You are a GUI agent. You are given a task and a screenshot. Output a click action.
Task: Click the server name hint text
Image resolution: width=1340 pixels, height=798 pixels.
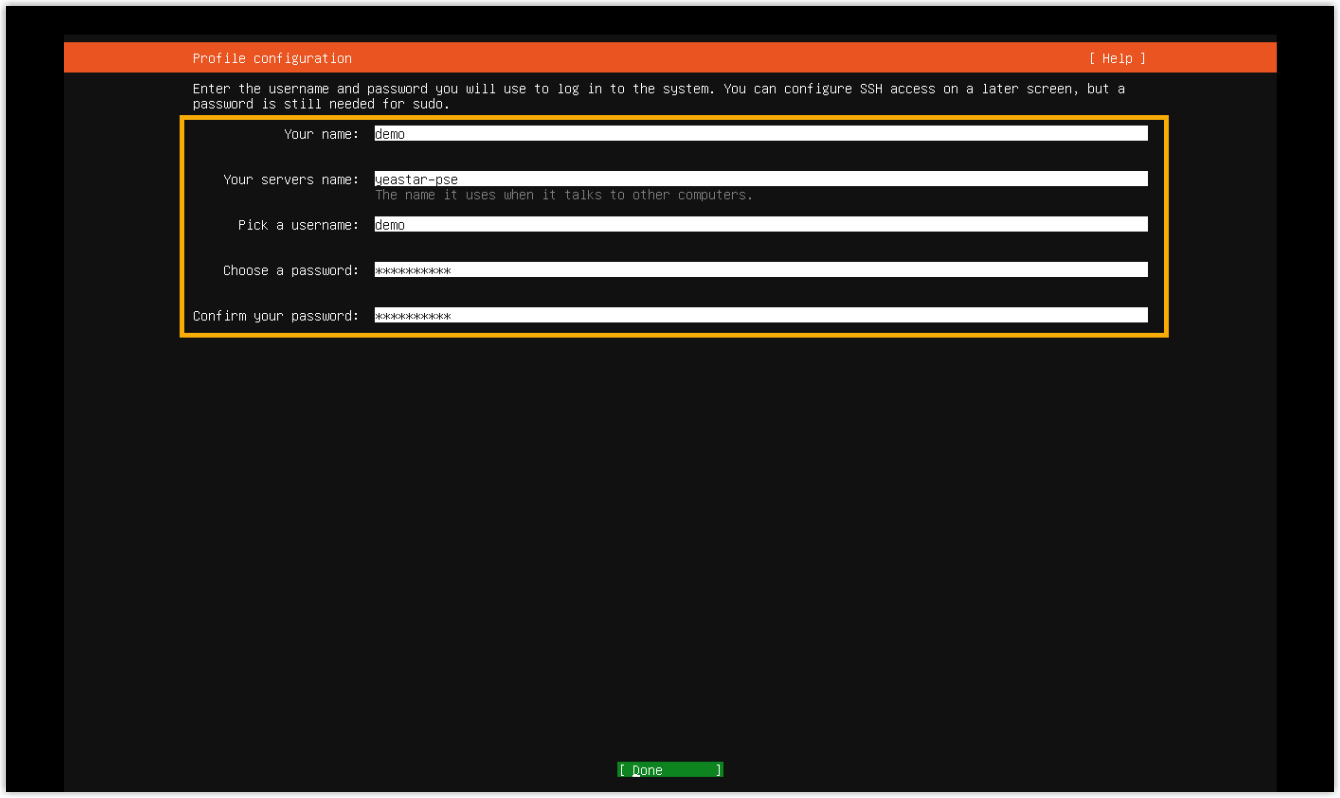tap(563, 195)
